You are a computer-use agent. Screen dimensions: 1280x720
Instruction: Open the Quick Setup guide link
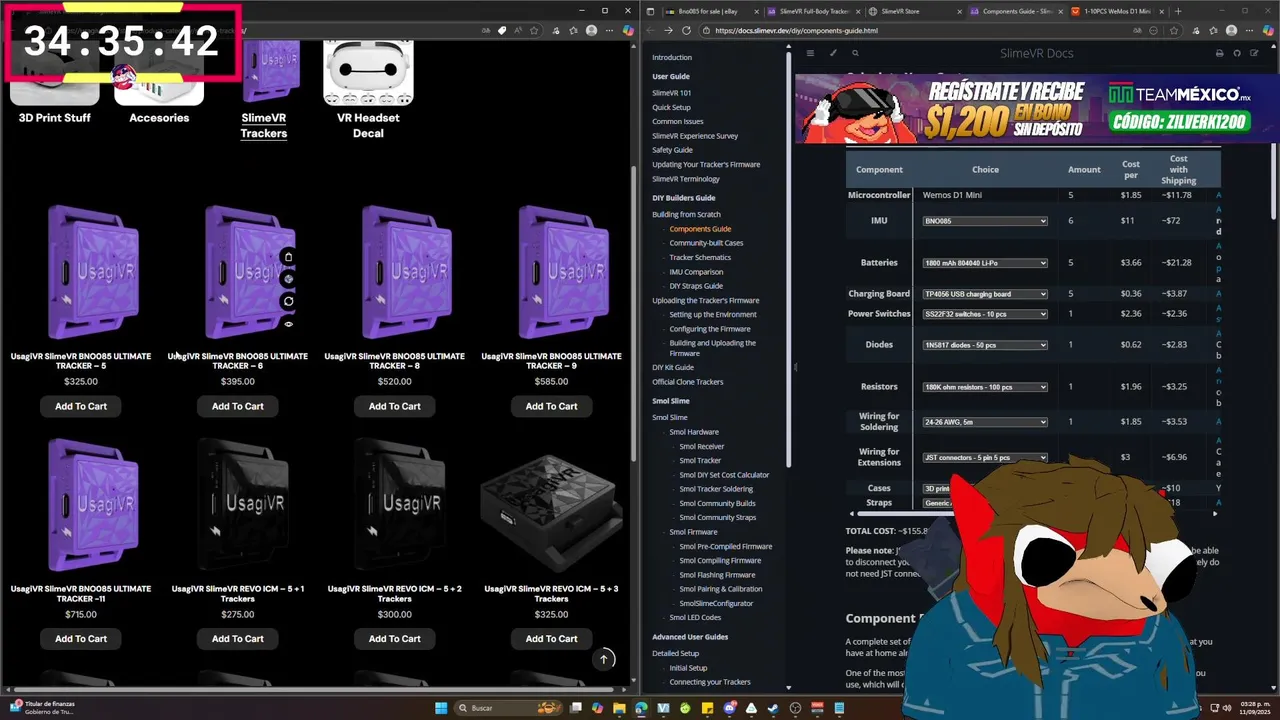tap(671, 107)
